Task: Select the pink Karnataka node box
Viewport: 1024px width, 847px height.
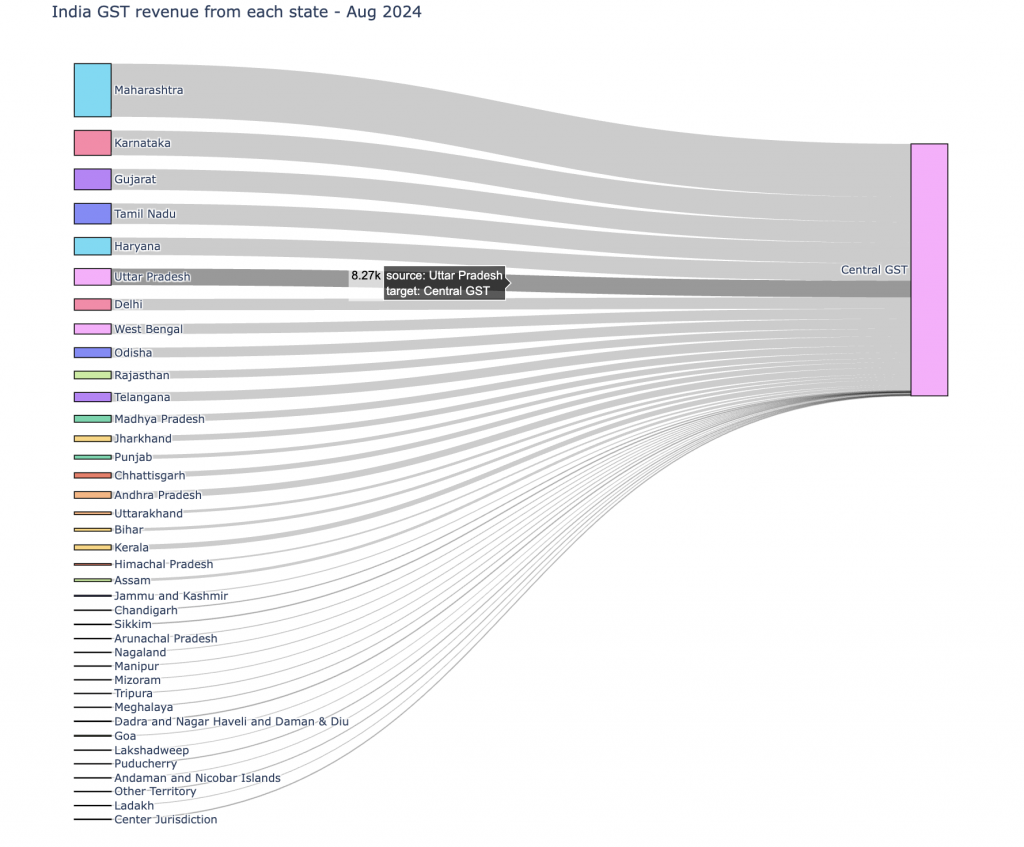Action: 92,143
